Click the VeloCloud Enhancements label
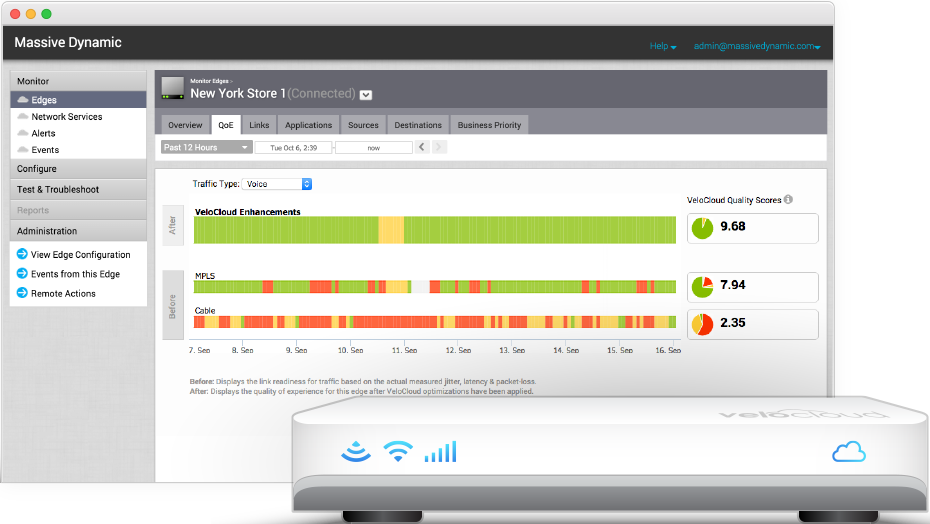930x524 pixels. [x=247, y=212]
